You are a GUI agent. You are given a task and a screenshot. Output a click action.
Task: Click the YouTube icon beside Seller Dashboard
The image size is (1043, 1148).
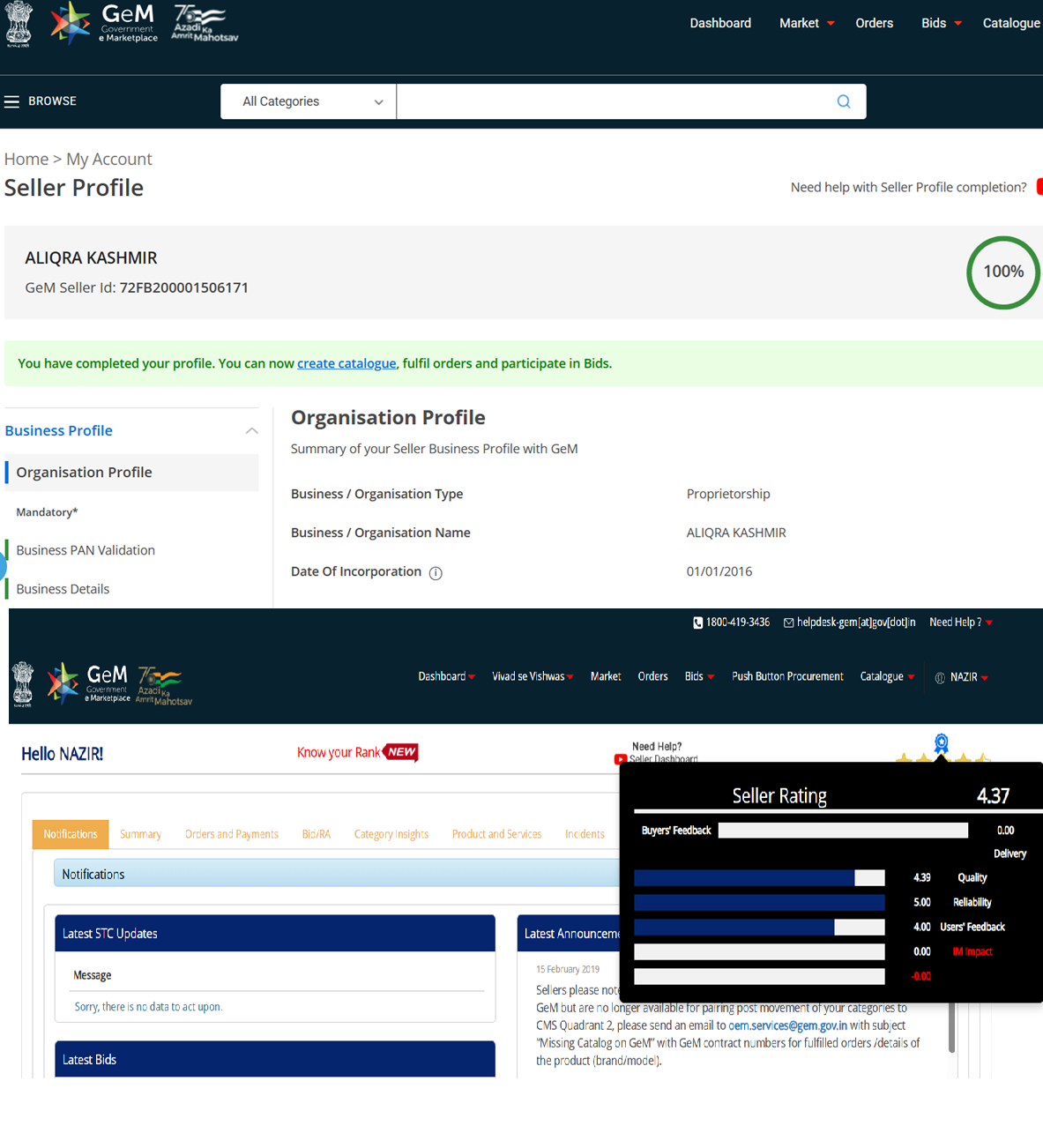point(621,759)
